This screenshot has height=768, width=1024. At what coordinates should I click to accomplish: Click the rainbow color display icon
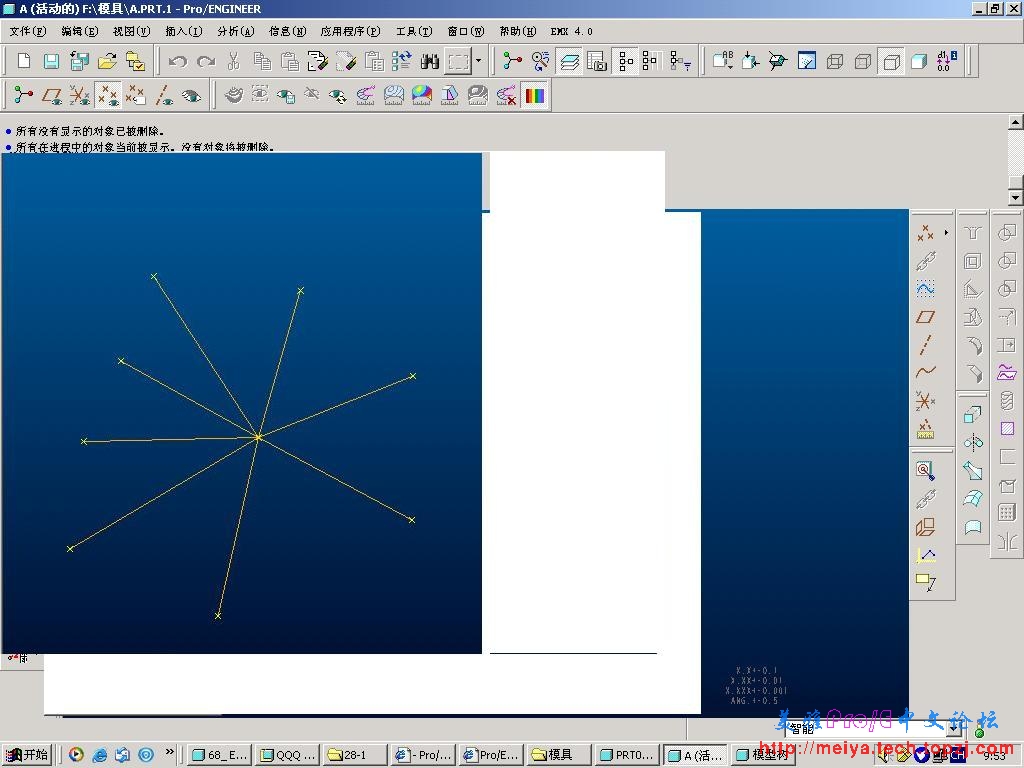pyautogui.click(x=534, y=95)
